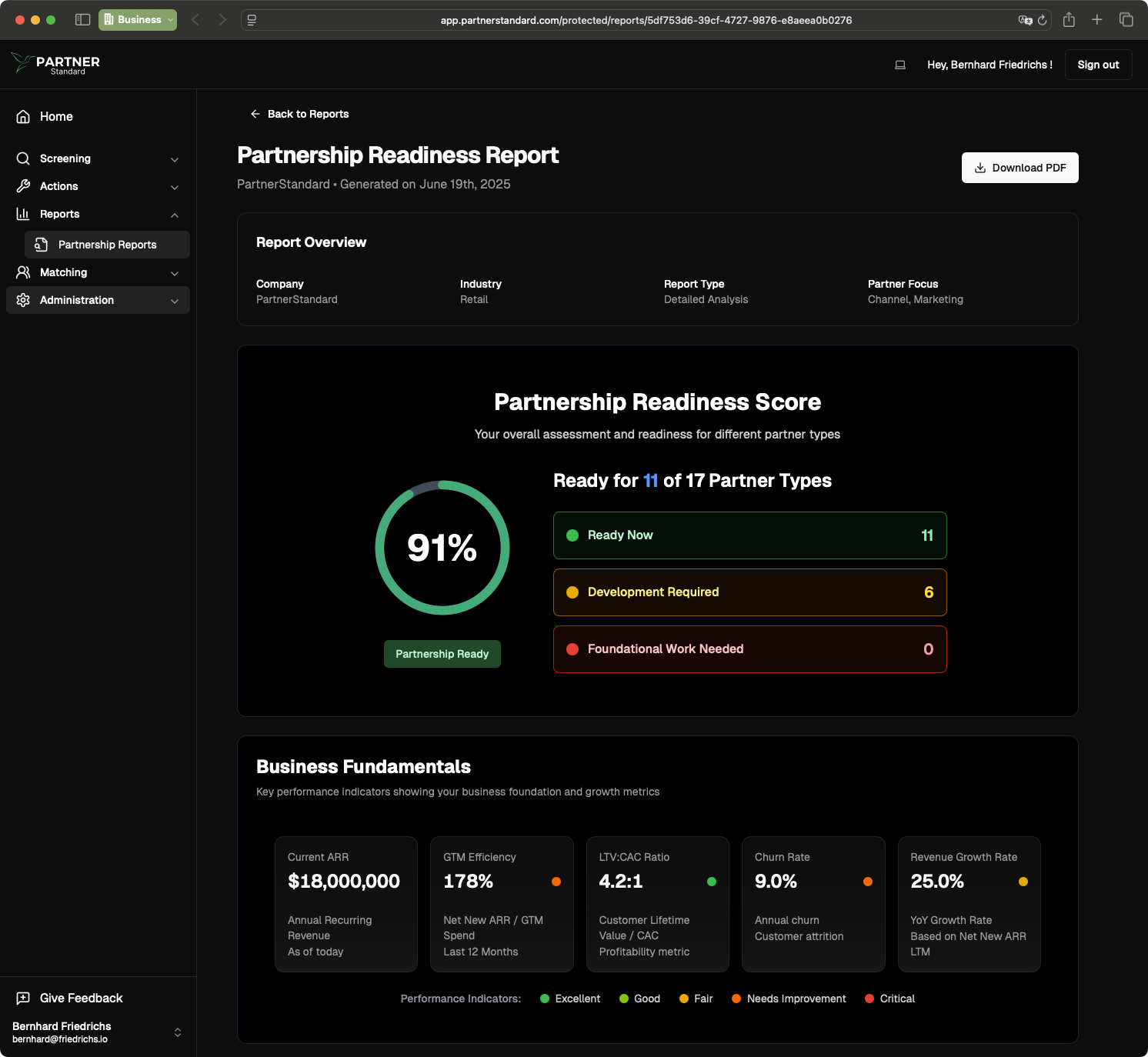
Task: Click the 91% readiness score ring
Action: point(442,548)
